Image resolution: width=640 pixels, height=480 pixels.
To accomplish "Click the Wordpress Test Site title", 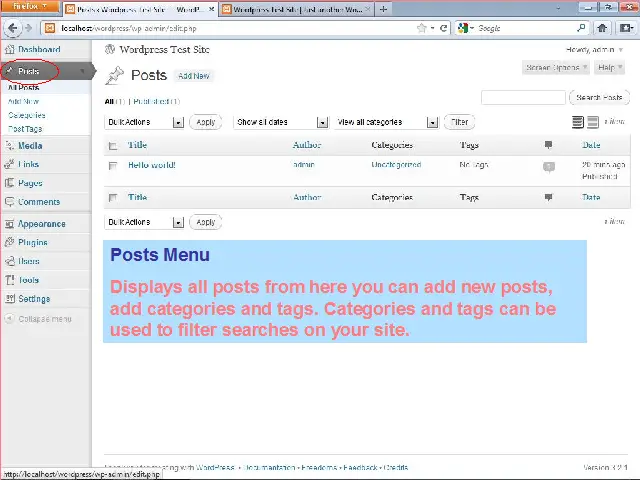I will pyautogui.click(x=164, y=49).
